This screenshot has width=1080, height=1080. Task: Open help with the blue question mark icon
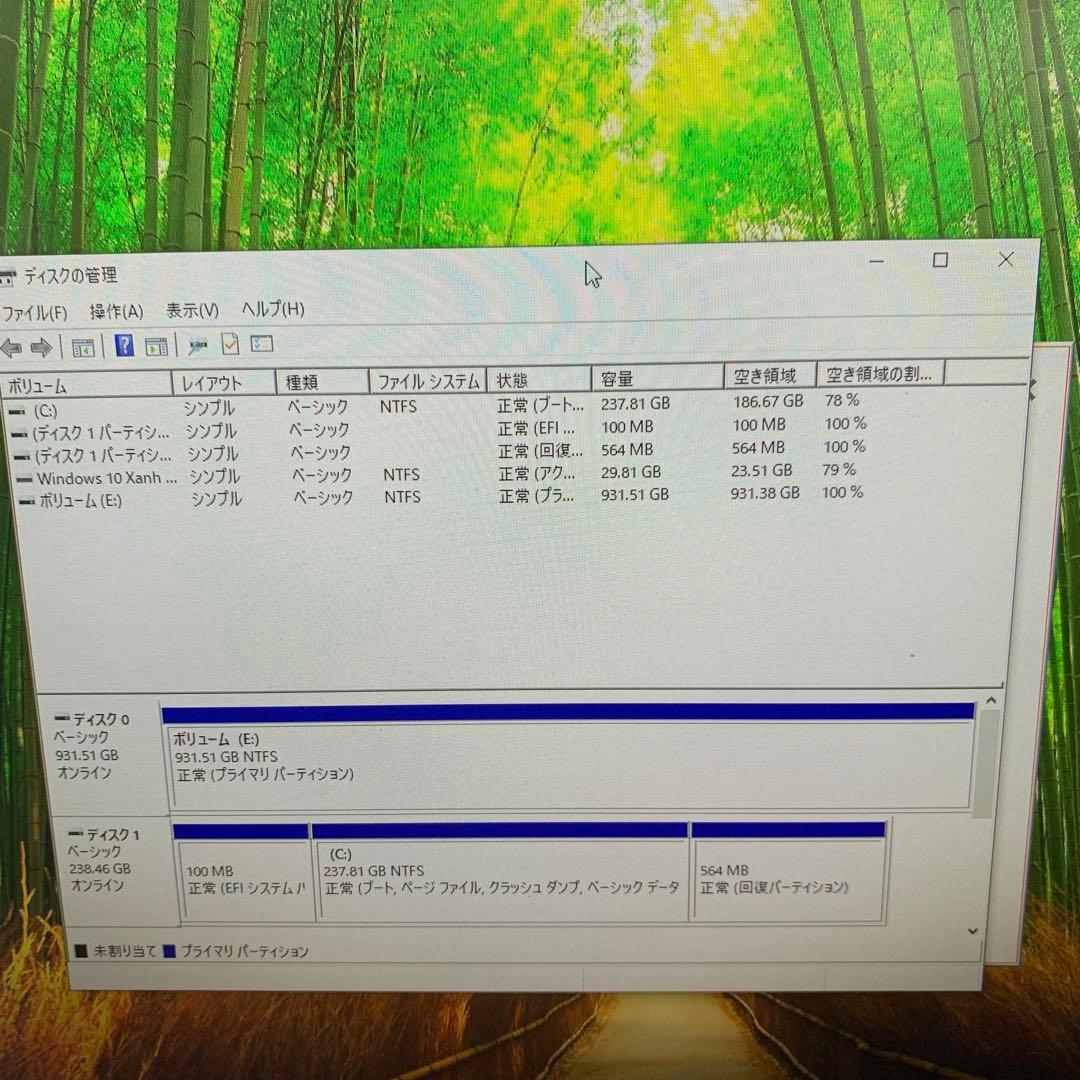[123, 345]
